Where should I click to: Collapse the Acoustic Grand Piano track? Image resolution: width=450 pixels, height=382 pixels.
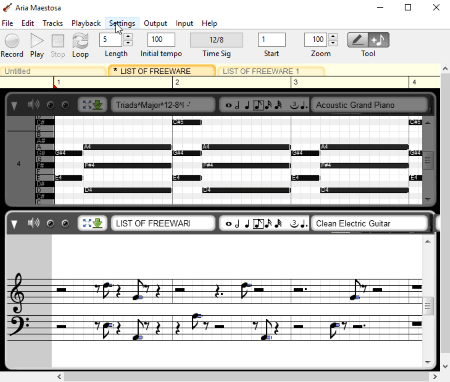pyautogui.click(x=14, y=106)
